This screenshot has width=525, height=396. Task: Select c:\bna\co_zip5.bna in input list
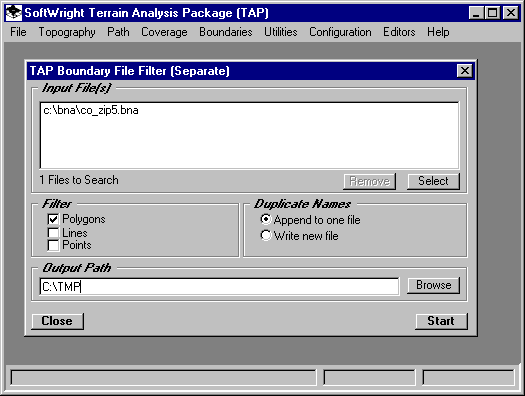tap(91, 110)
